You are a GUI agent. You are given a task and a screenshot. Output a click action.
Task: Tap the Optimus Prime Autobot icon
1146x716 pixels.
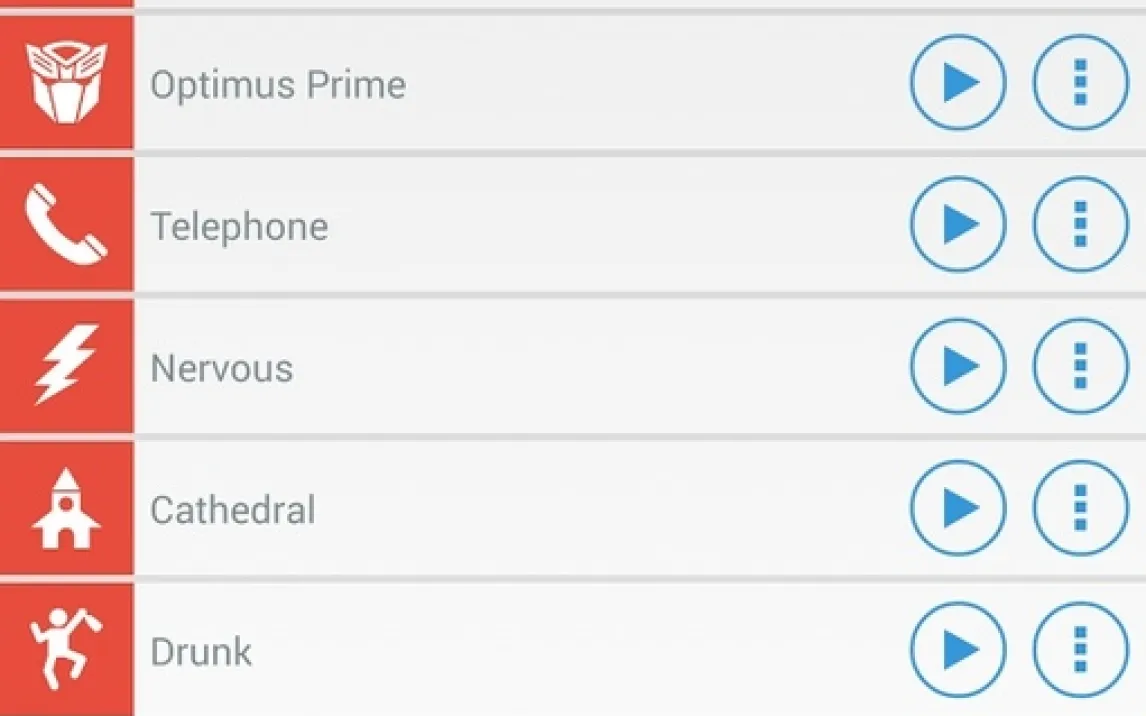[x=66, y=84]
